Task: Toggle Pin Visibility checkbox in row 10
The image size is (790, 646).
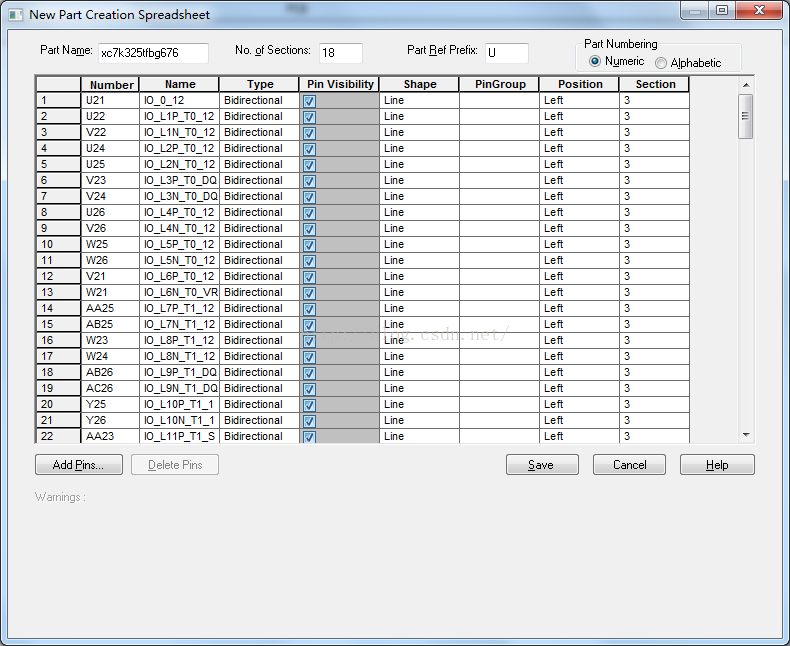Action: [309, 245]
